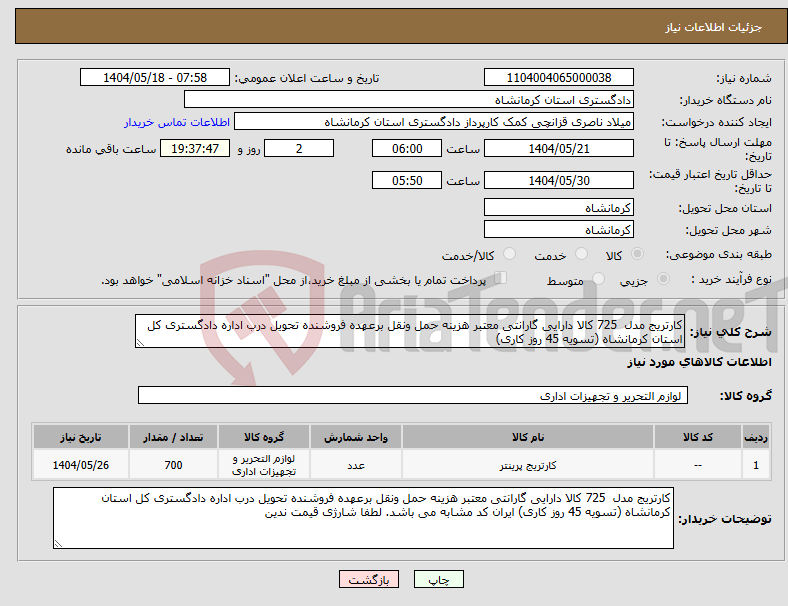
Task: Click the شهر محل تحویل label
Action: 729,230
